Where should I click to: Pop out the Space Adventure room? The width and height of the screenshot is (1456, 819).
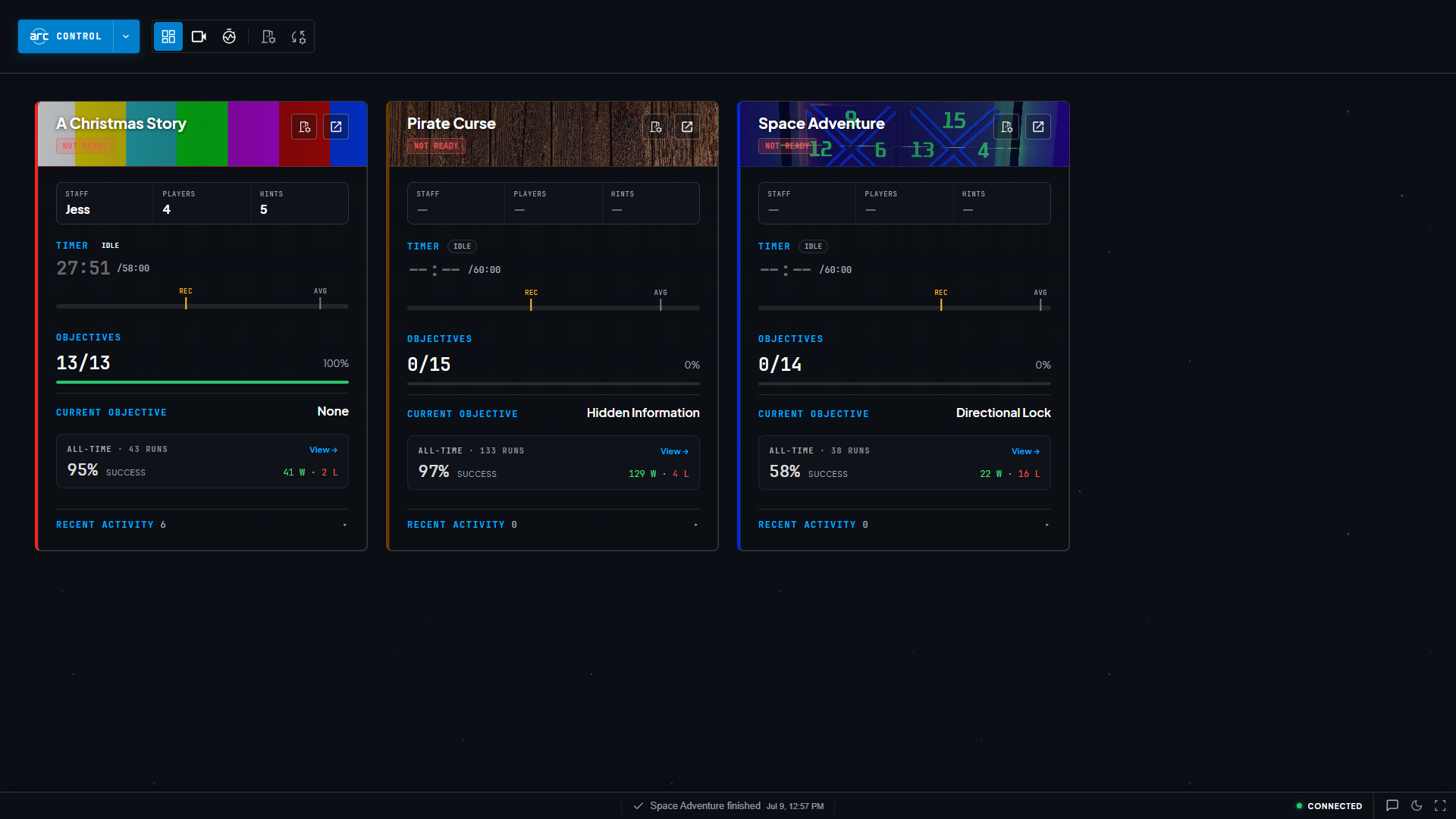click(1038, 127)
